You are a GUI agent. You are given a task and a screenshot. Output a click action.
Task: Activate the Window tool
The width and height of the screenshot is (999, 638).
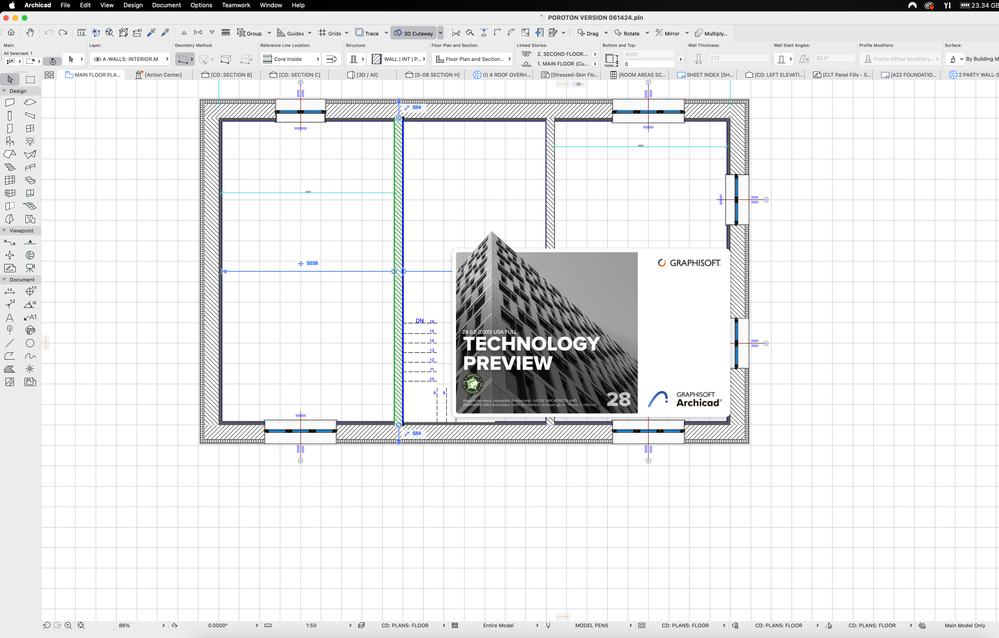[30, 128]
